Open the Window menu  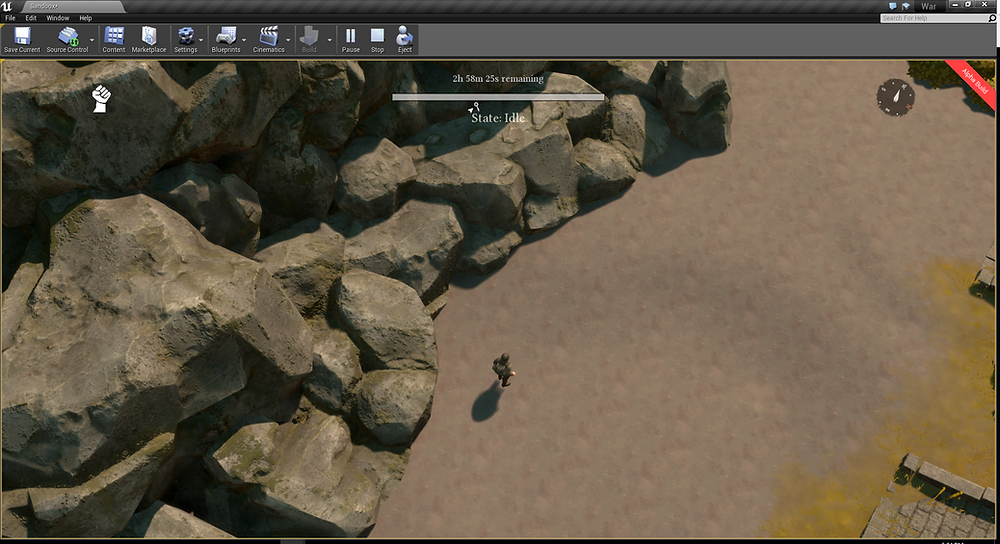(57, 18)
